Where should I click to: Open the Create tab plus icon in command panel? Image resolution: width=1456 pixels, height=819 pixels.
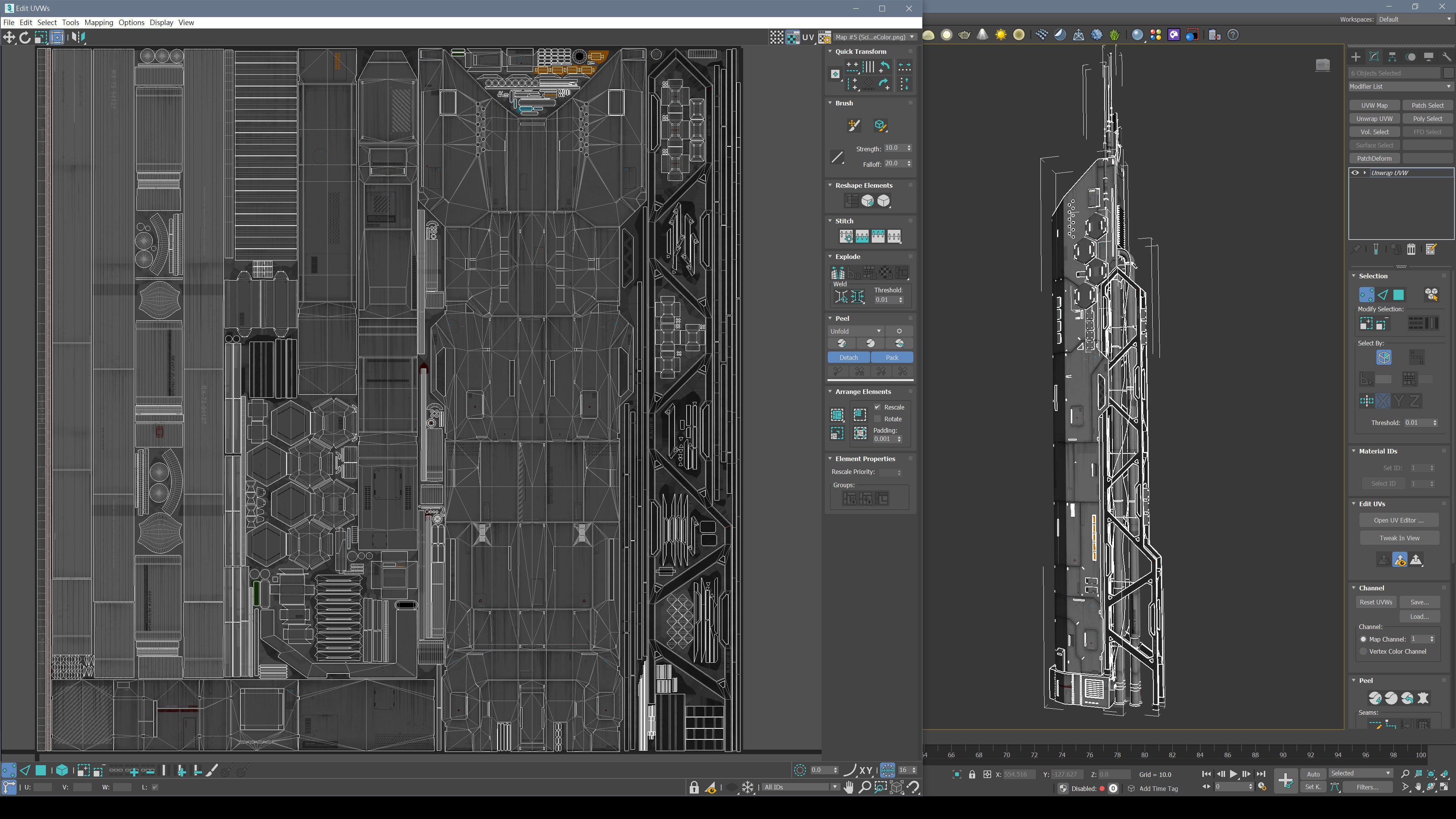(1356, 56)
